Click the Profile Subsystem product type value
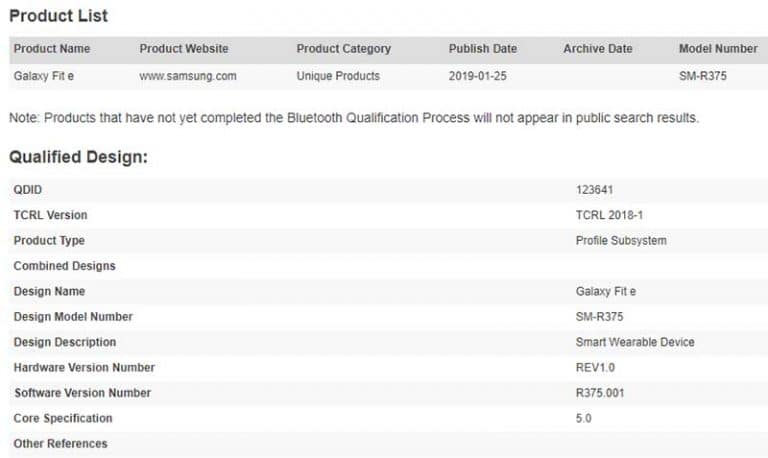The image size is (768, 458). (621, 241)
